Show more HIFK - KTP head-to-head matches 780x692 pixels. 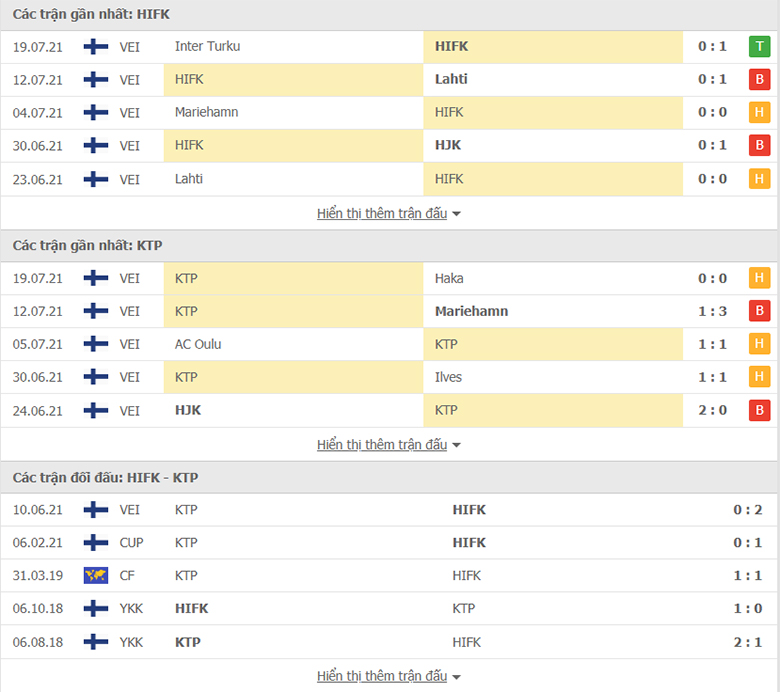[x=389, y=677]
